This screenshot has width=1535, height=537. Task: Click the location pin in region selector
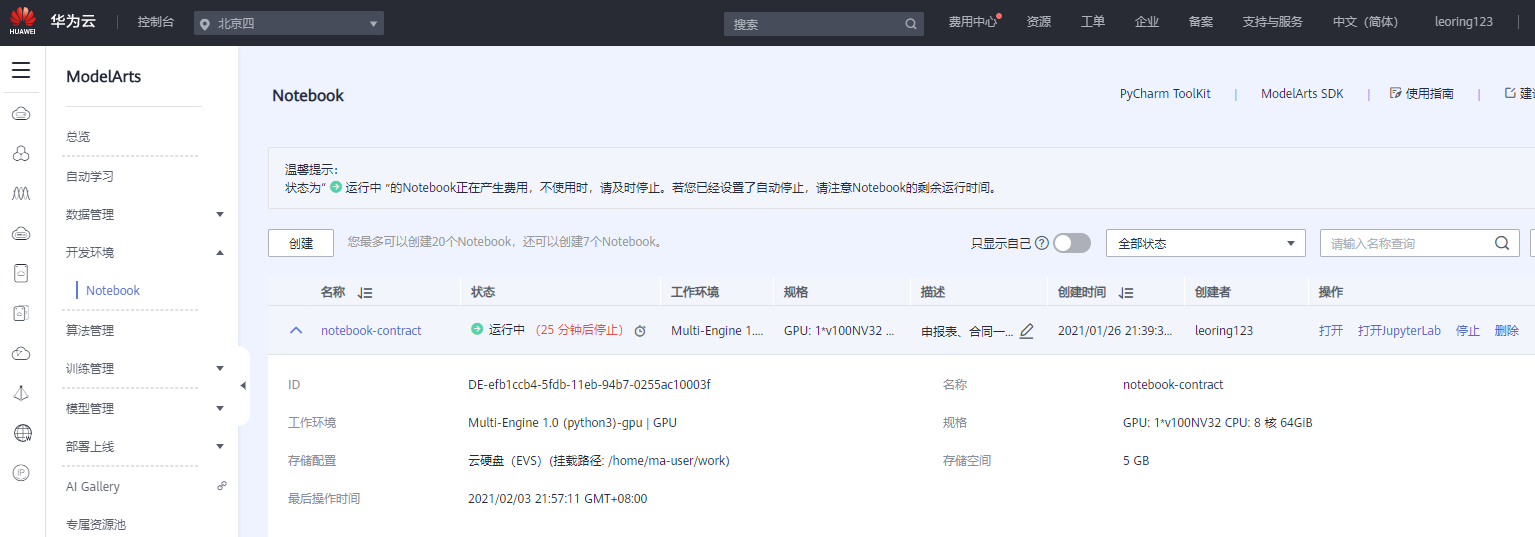(x=205, y=23)
